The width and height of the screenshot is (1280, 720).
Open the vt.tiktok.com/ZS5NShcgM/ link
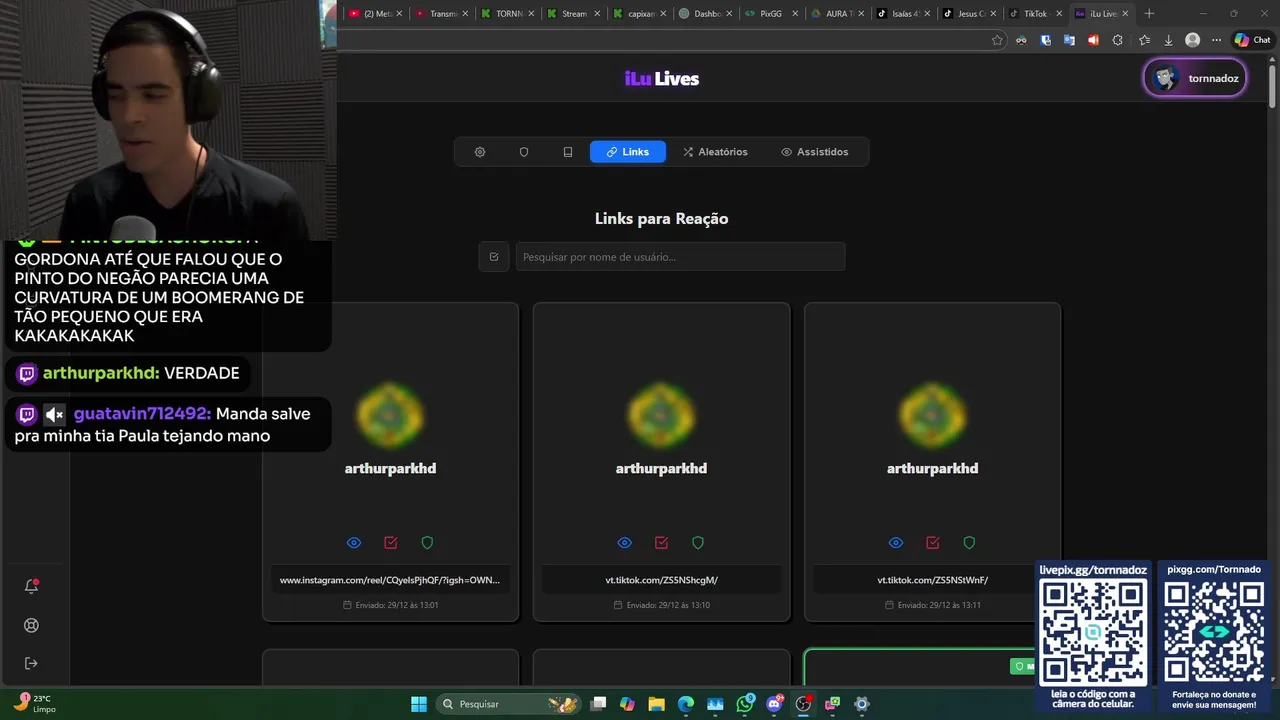tap(661, 580)
